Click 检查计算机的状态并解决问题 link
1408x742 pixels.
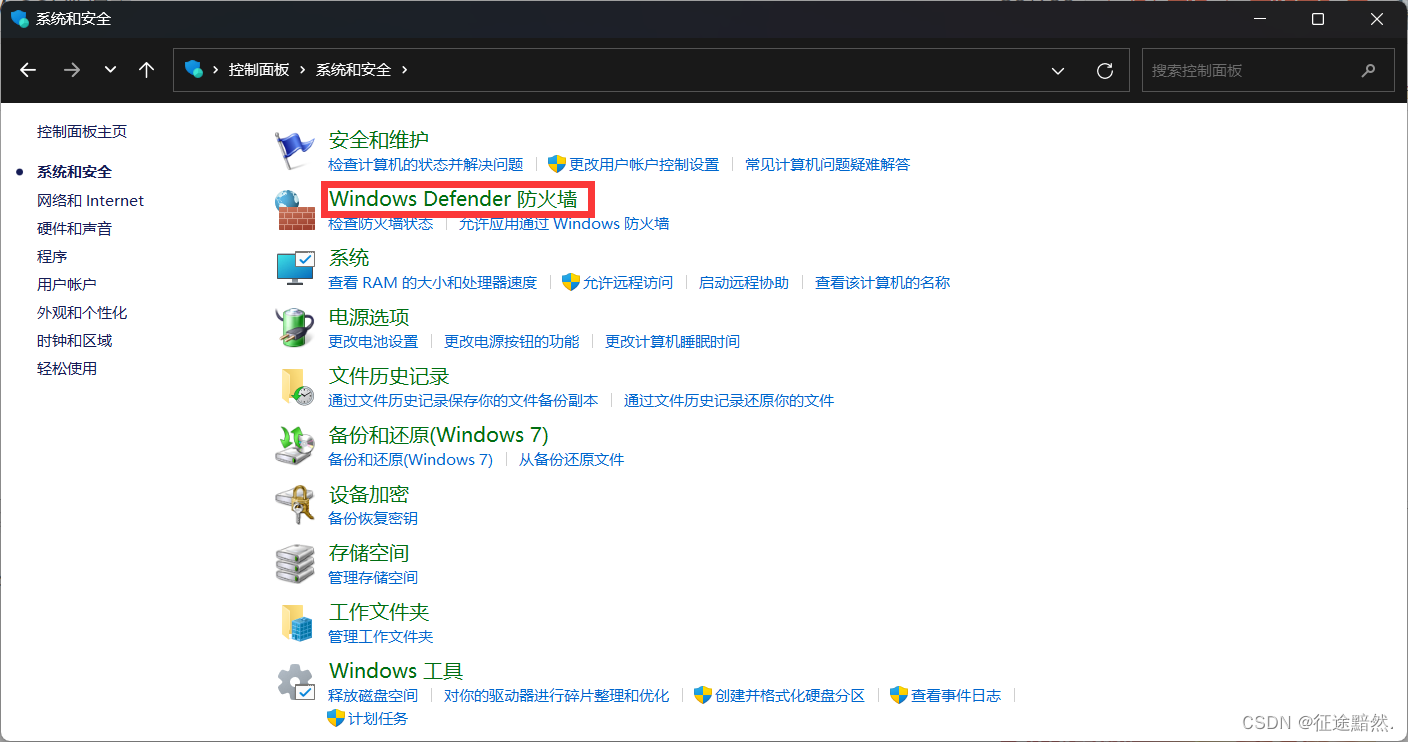426,165
